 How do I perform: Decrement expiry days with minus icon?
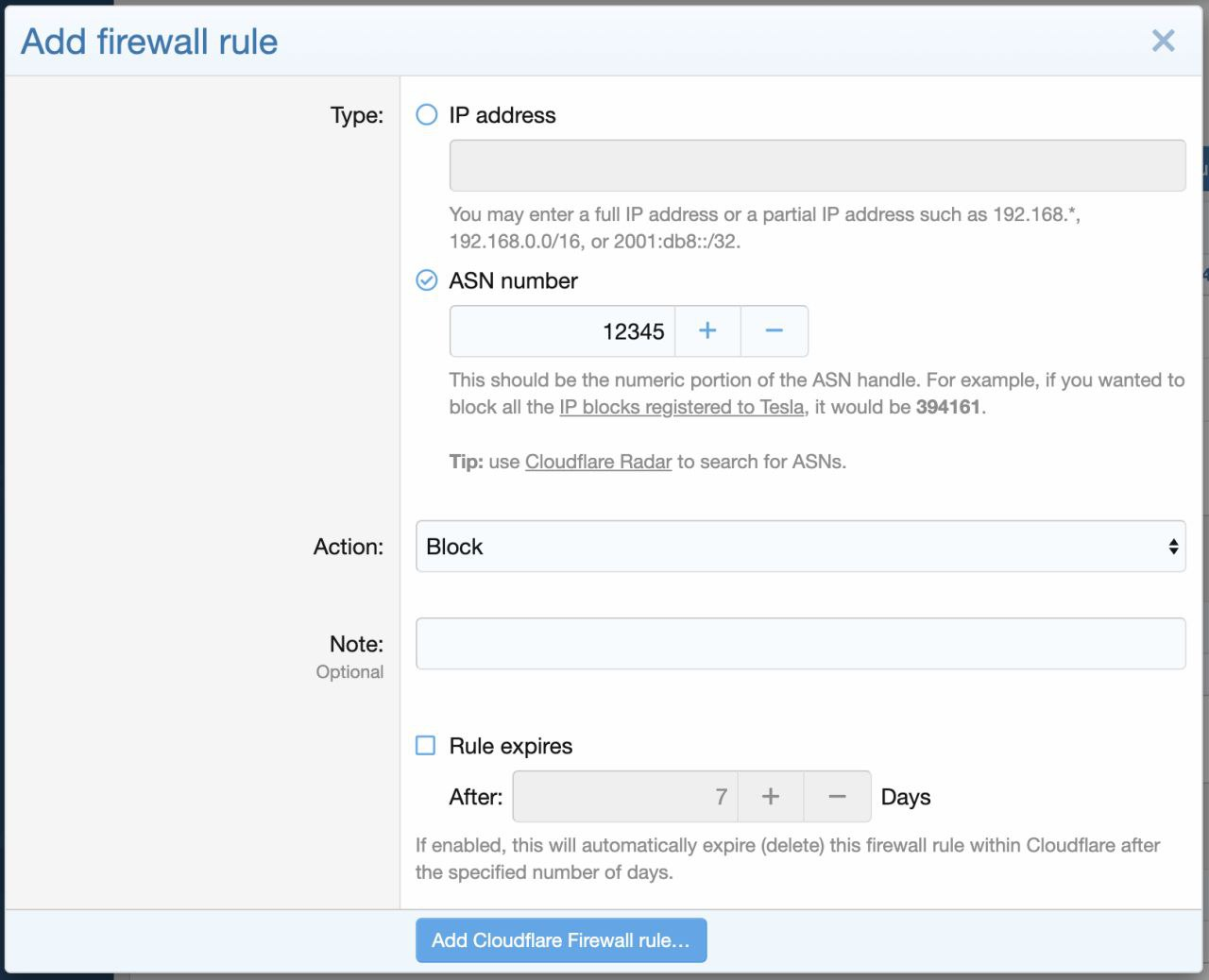coord(837,797)
